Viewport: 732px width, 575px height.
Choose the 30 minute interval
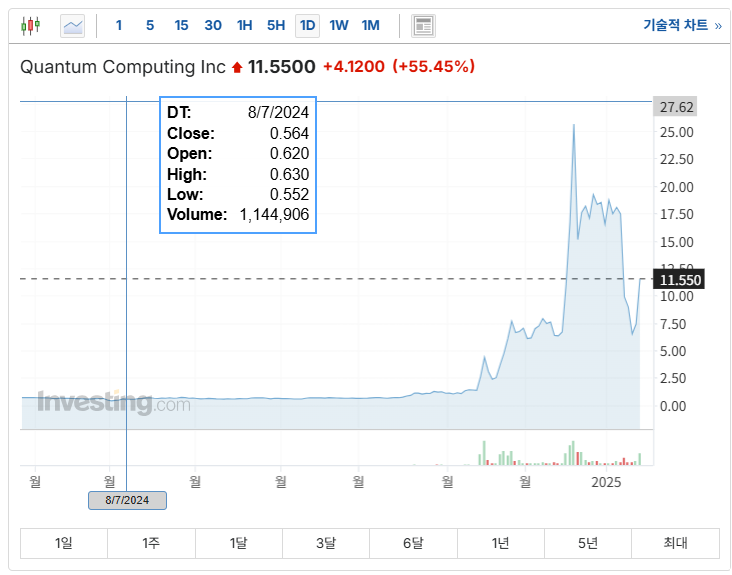click(x=213, y=25)
